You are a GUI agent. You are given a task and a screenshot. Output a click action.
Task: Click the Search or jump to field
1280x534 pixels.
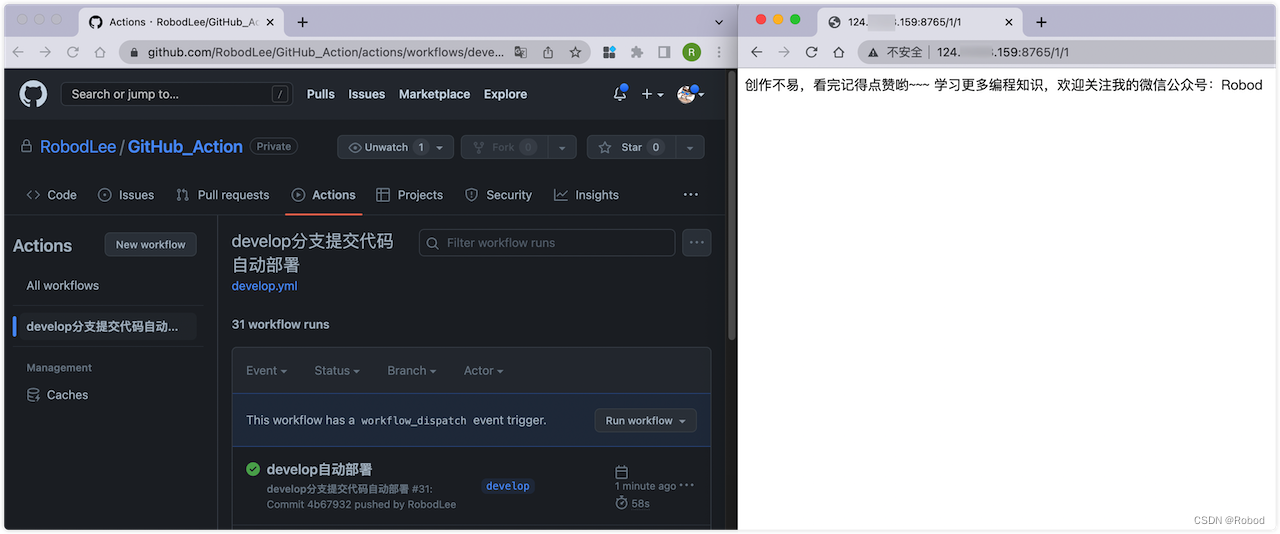178,94
